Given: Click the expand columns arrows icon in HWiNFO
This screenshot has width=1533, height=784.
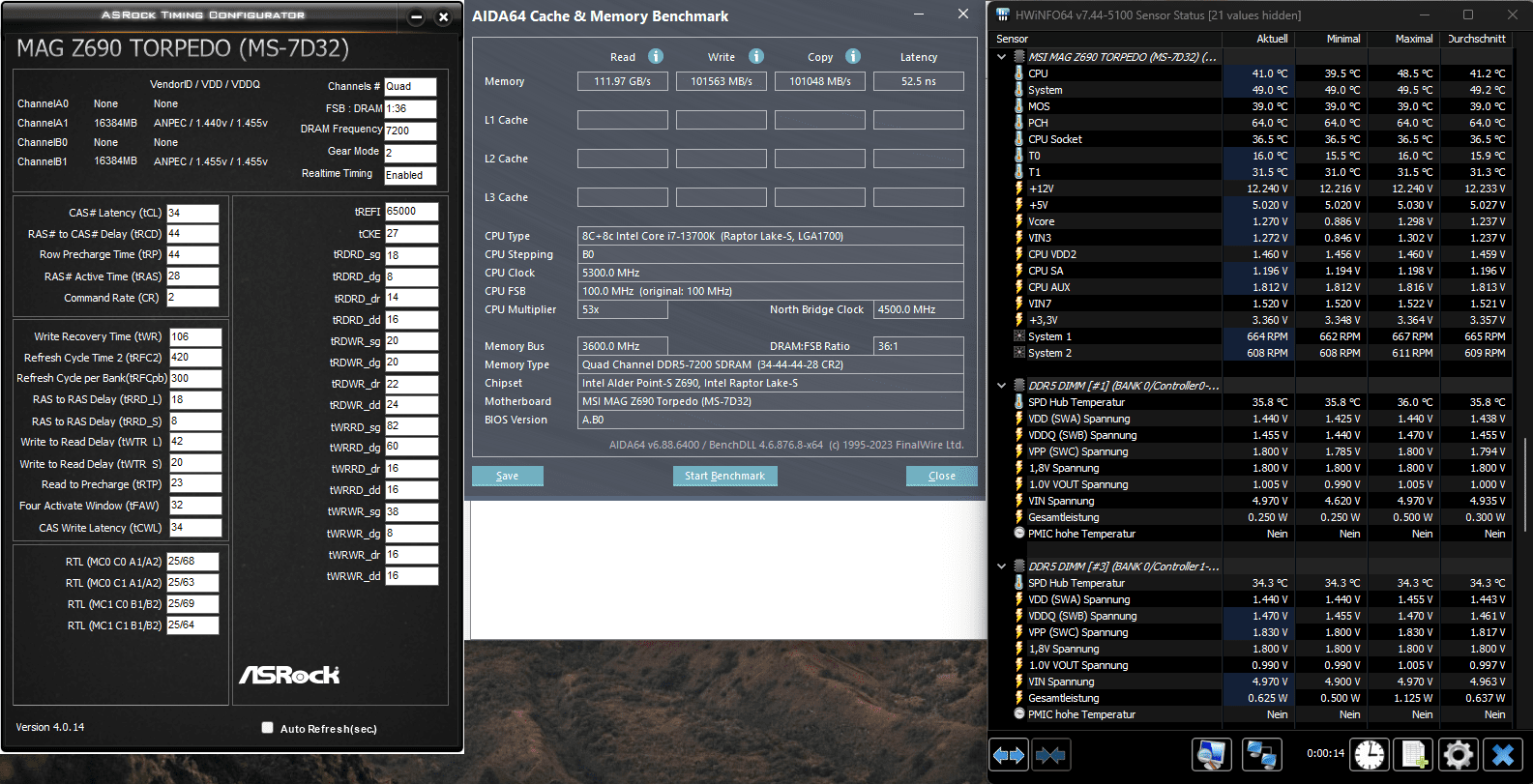Looking at the screenshot, I should [x=1009, y=754].
